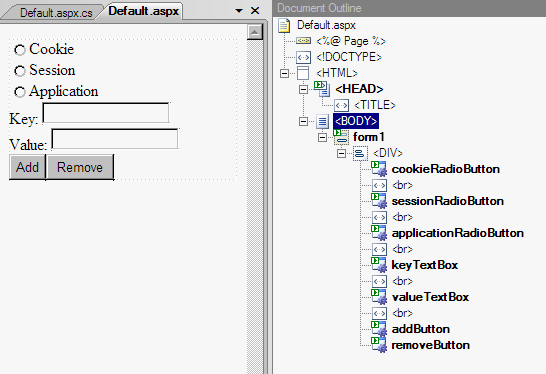The image size is (546, 374).
Task: Click the HTML node icon
Action: click(303, 73)
